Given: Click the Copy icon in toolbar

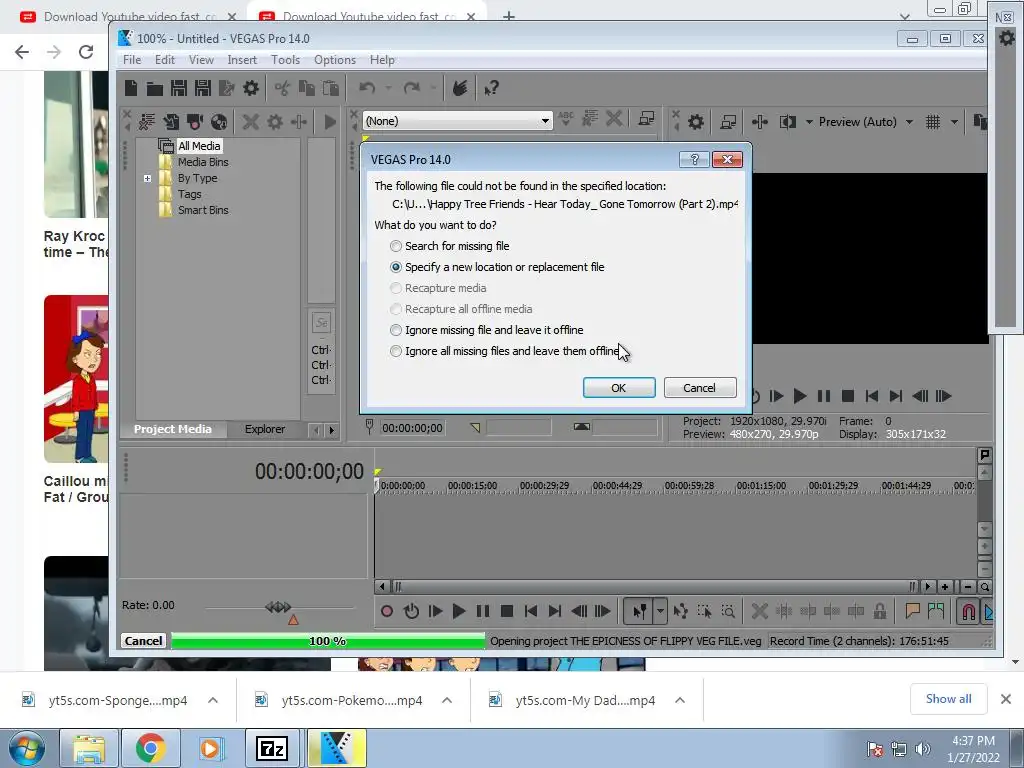Looking at the screenshot, I should tap(306, 88).
